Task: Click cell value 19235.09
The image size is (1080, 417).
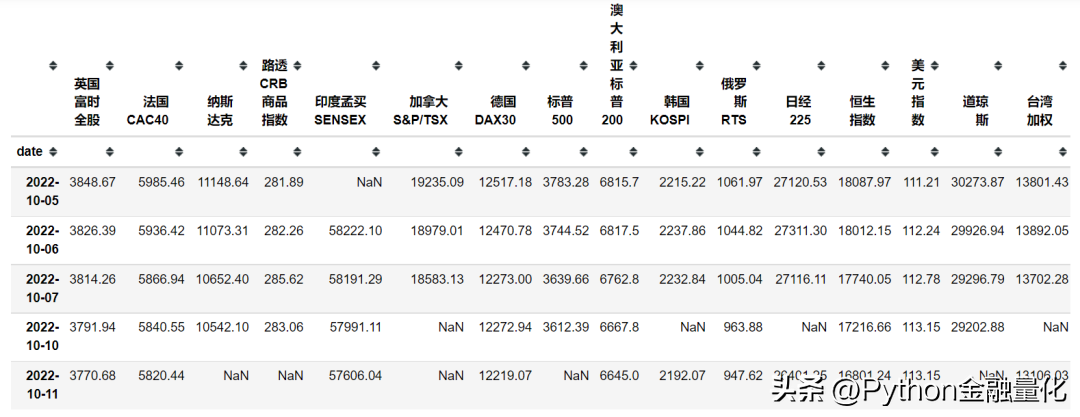Action: (x=437, y=182)
